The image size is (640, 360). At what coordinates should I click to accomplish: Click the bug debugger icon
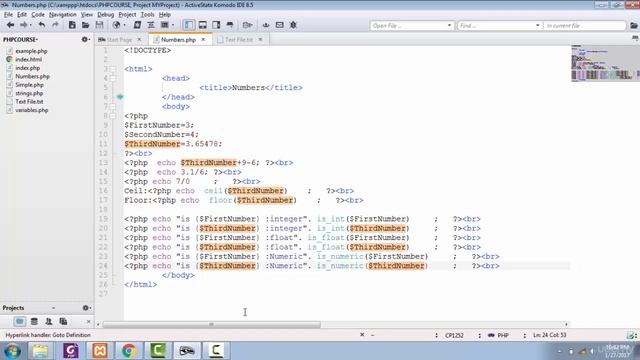point(293,25)
